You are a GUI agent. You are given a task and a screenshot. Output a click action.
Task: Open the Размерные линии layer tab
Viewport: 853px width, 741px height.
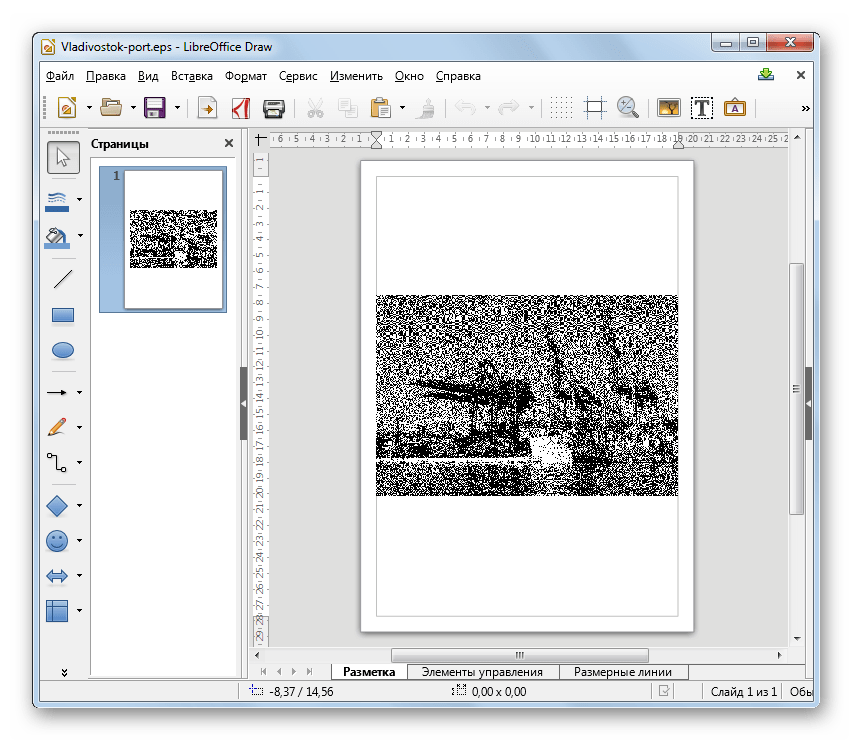point(623,672)
